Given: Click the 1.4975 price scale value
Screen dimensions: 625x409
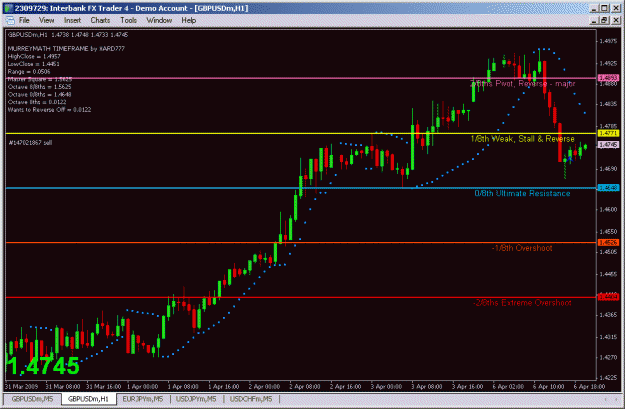Looking at the screenshot, I should [607, 41].
